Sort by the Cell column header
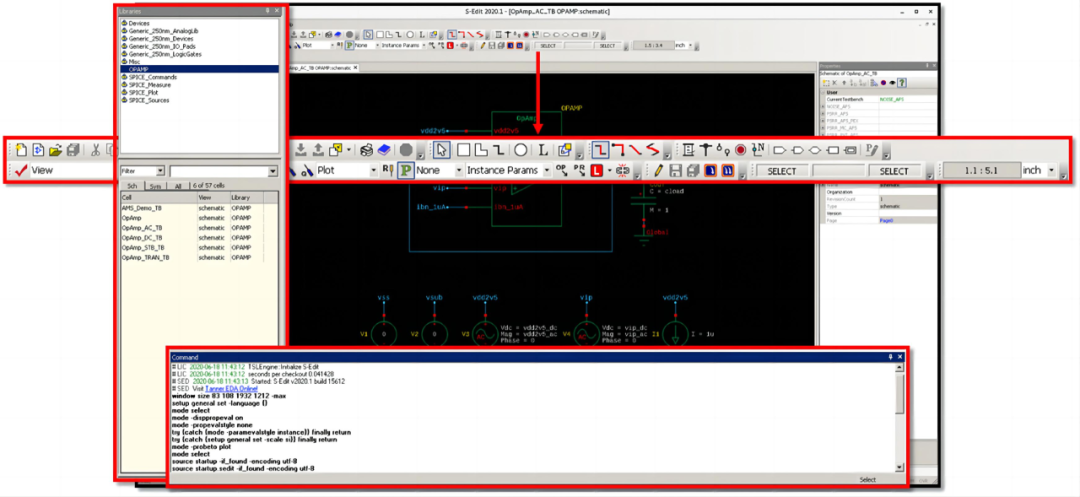The width and height of the screenshot is (1080, 497). pyautogui.click(x=158, y=197)
